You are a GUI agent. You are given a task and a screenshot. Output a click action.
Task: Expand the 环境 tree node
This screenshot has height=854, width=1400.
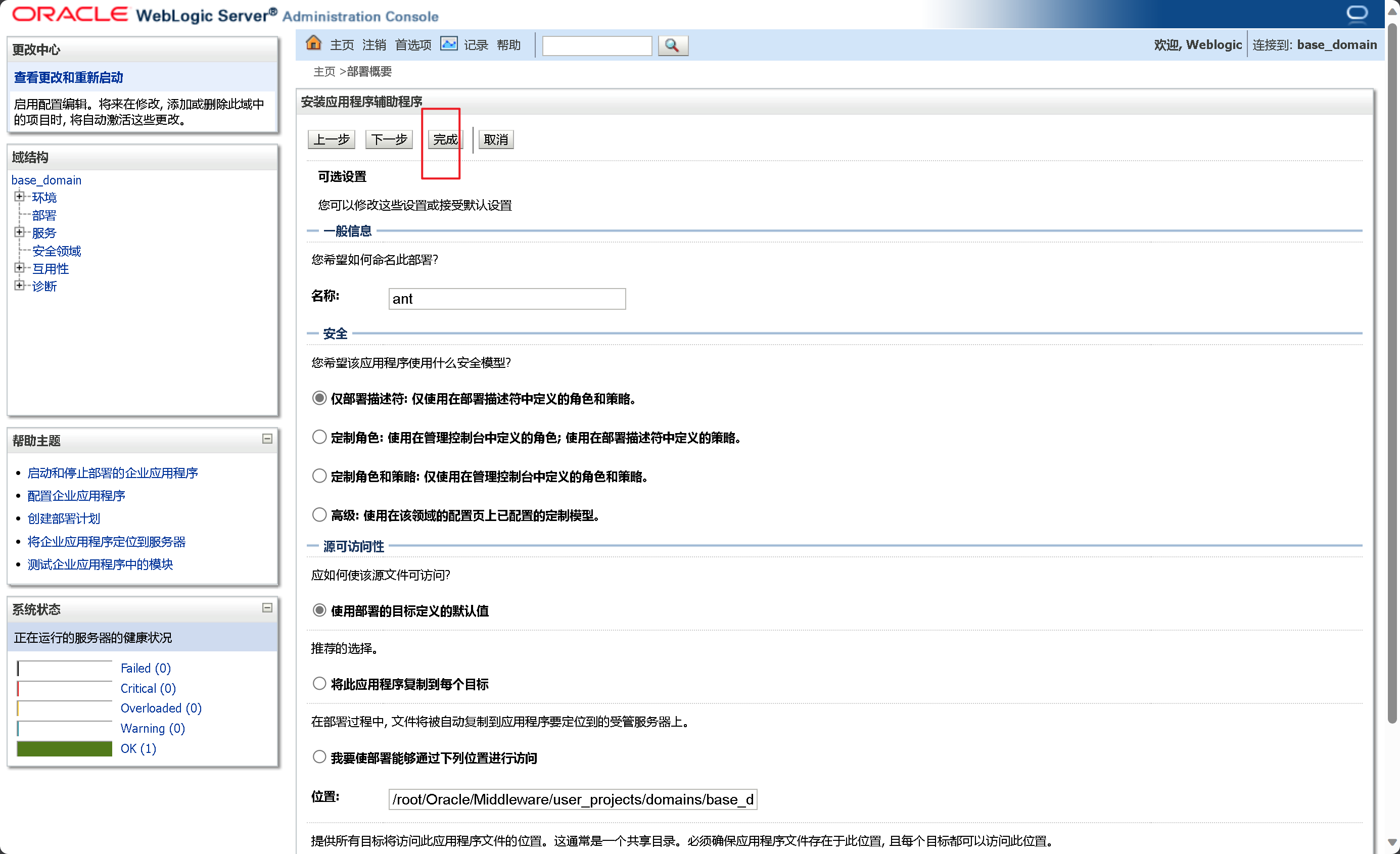pyautogui.click(x=19, y=197)
